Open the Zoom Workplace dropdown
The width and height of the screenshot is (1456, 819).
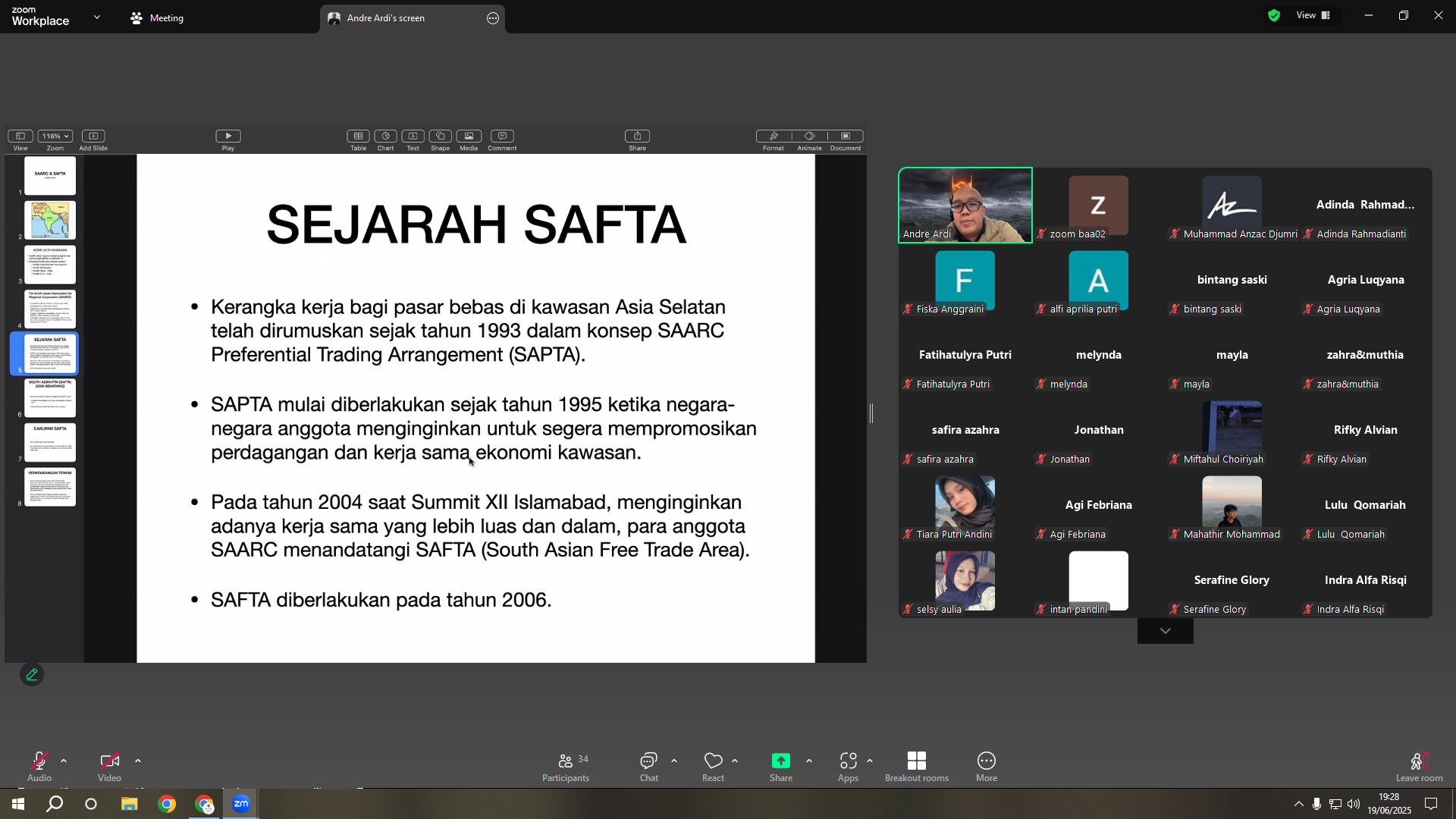pos(97,17)
